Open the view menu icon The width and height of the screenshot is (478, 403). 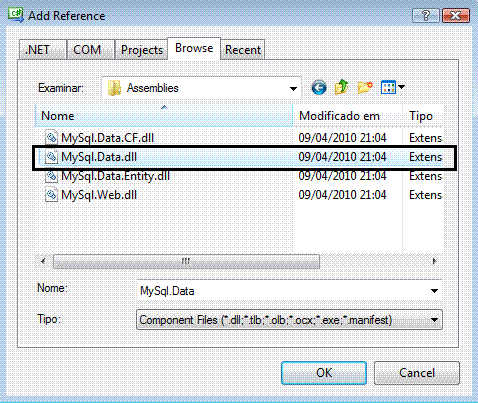(x=388, y=87)
